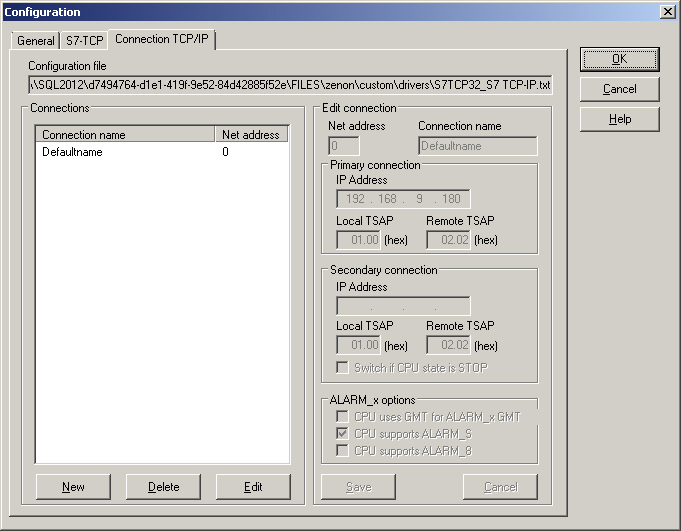Close the Configuration dialog window

click(x=667, y=11)
